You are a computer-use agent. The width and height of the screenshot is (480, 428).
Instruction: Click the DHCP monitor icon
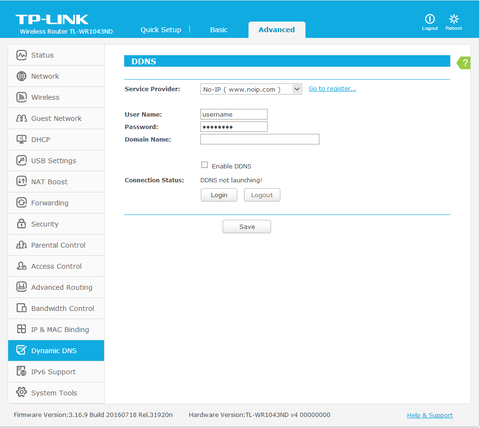[x=21, y=139]
